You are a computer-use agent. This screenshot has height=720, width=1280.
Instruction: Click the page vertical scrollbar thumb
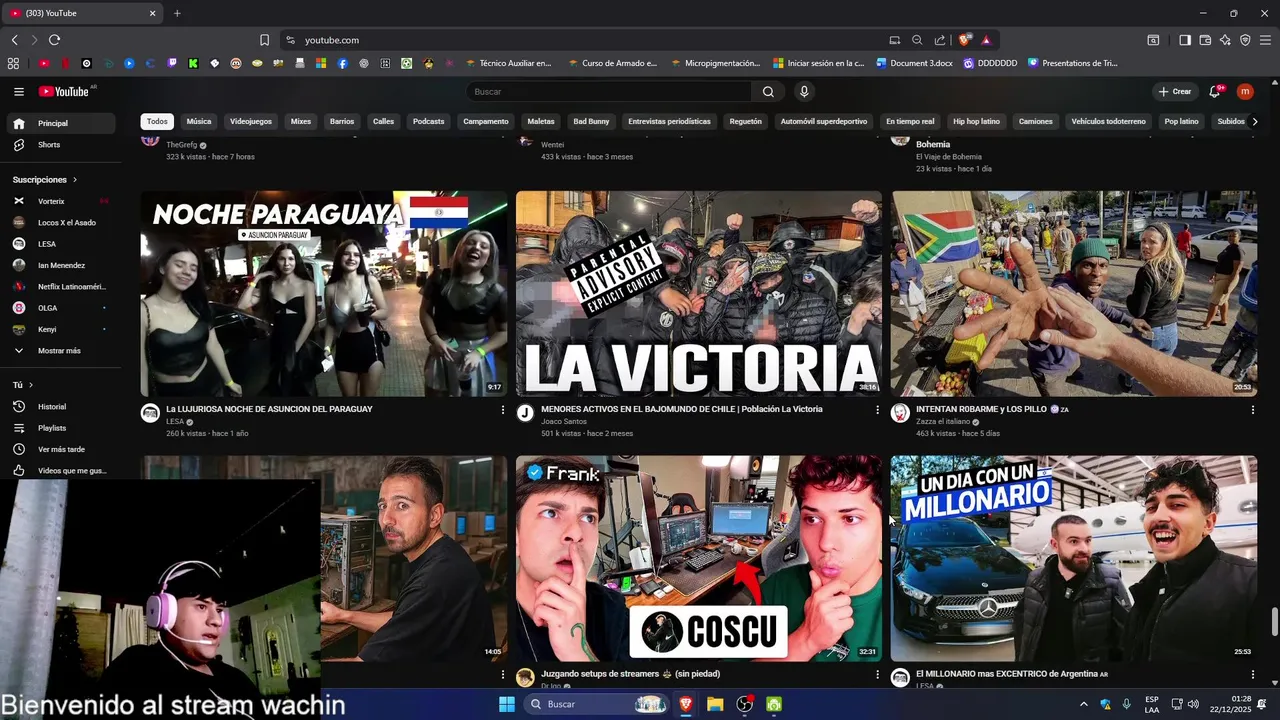(x=1274, y=621)
